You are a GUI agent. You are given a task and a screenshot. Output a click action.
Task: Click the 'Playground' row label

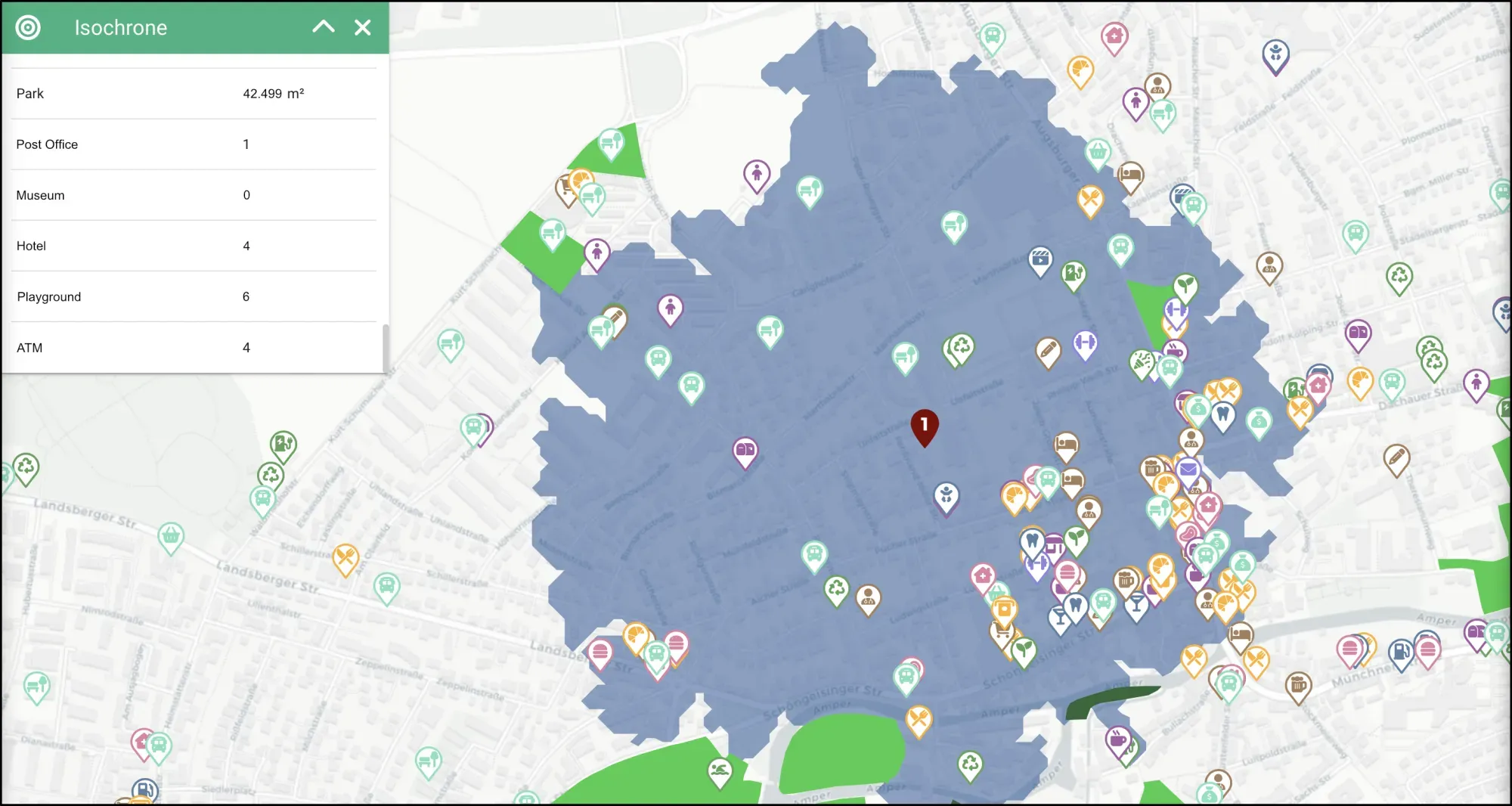pyautogui.click(x=49, y=296)
